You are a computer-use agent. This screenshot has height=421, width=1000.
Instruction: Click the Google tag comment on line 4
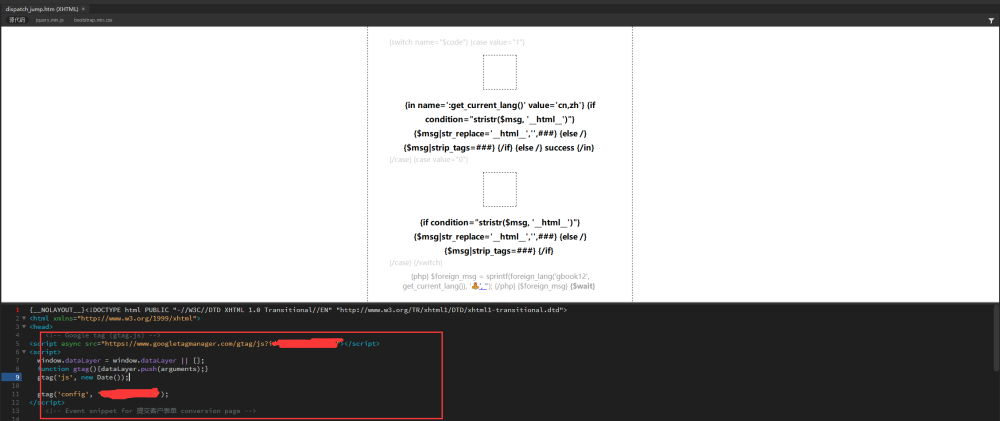click(103, 335)
